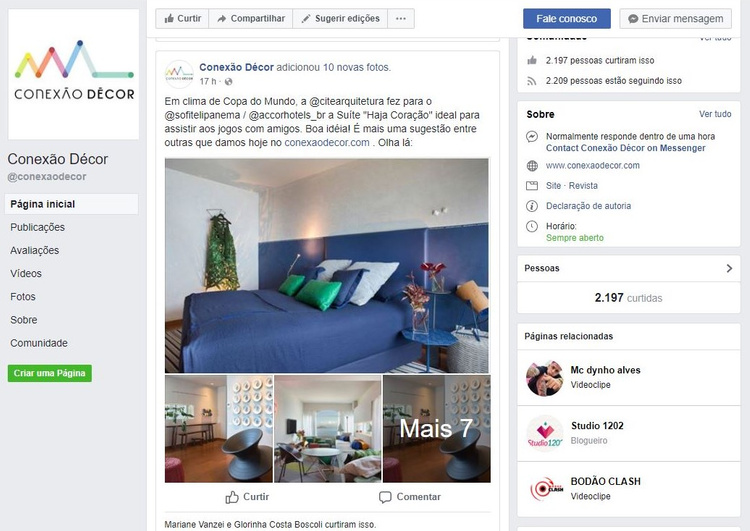This screenshot has width=750, height=531.
Task: Open the Fotos tab in sidebar
Action: click(x=23, y=297)
